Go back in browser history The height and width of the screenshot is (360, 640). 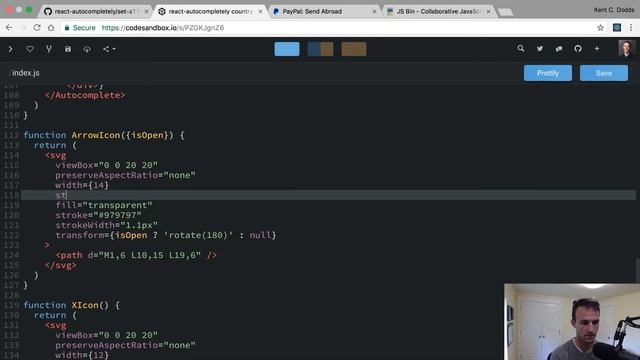9,28
